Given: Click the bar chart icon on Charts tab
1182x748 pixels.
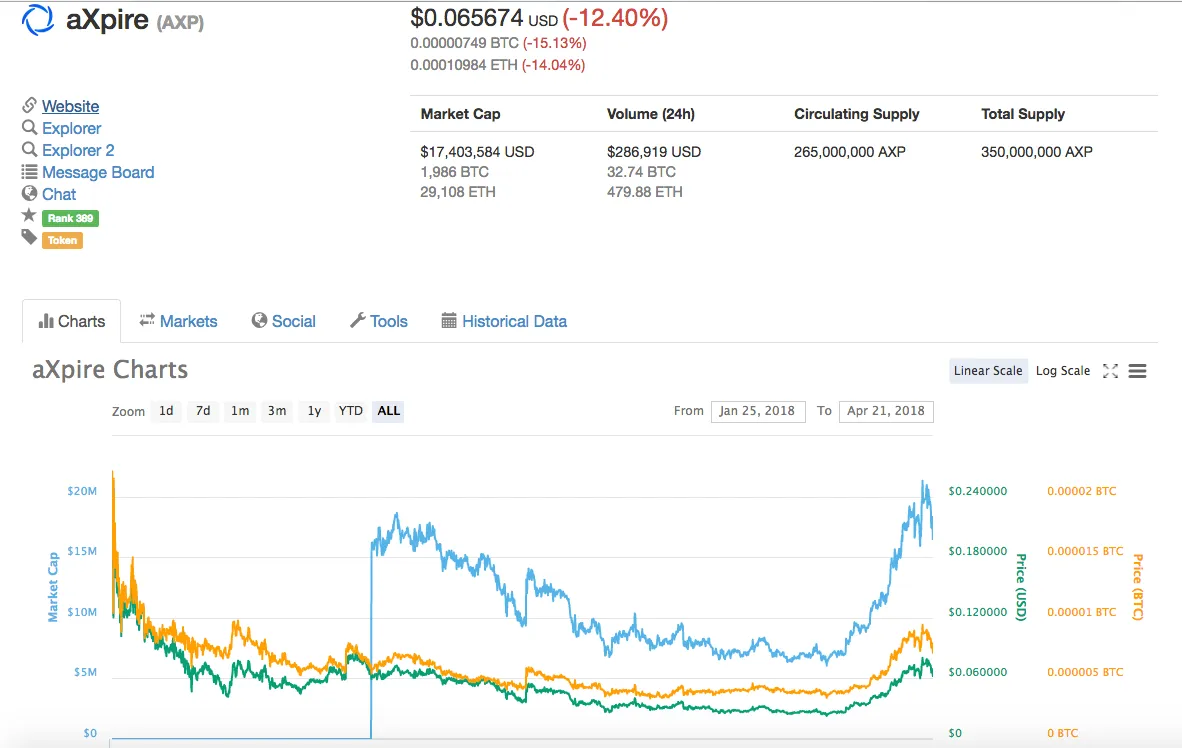Looking at the screenshot, I should tap(46, 321).
